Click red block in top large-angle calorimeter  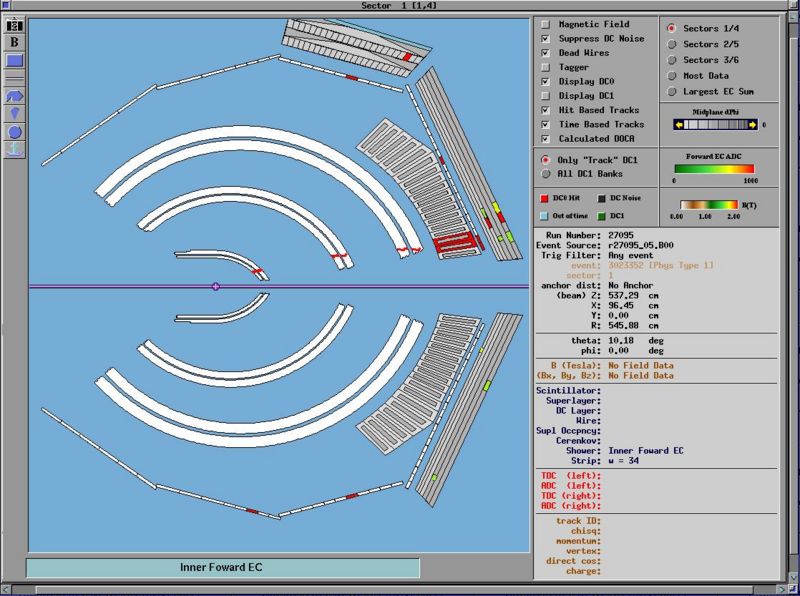point(408,57)
